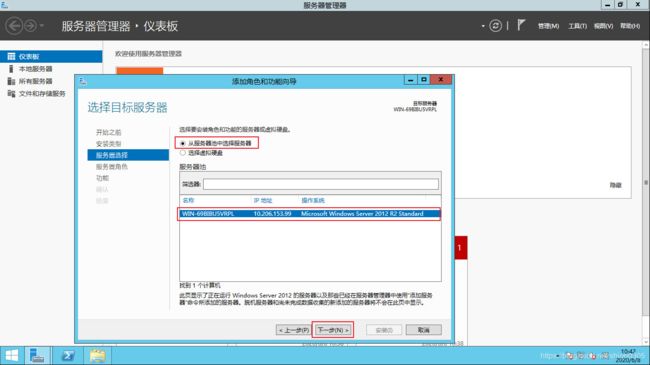This screenshot has width=650, height=365.
Task: Open the Windows Start button
Action: [12, 355]
